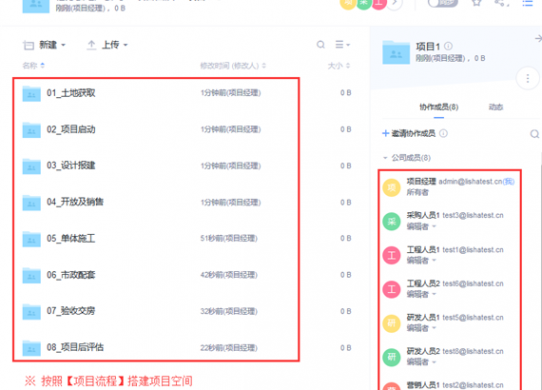Collapse the details panel with arrow
The height and width of the screenshot is (390, 542).
point(538,38)
